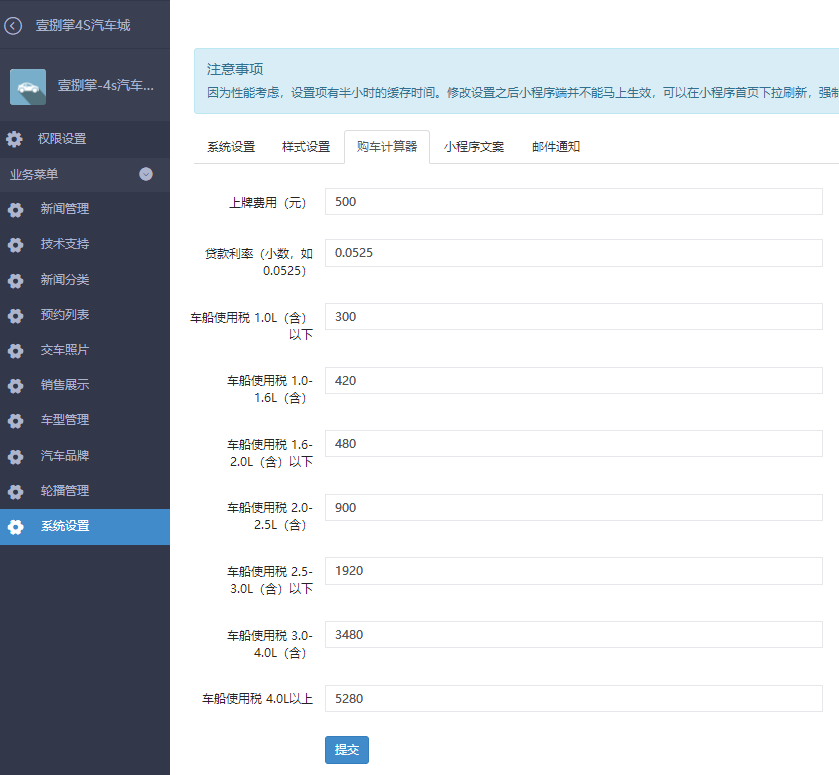Focus the 1.0-1.6L tax field with 420
Screen dimensions: 839x775
click(x=574, y=381)
